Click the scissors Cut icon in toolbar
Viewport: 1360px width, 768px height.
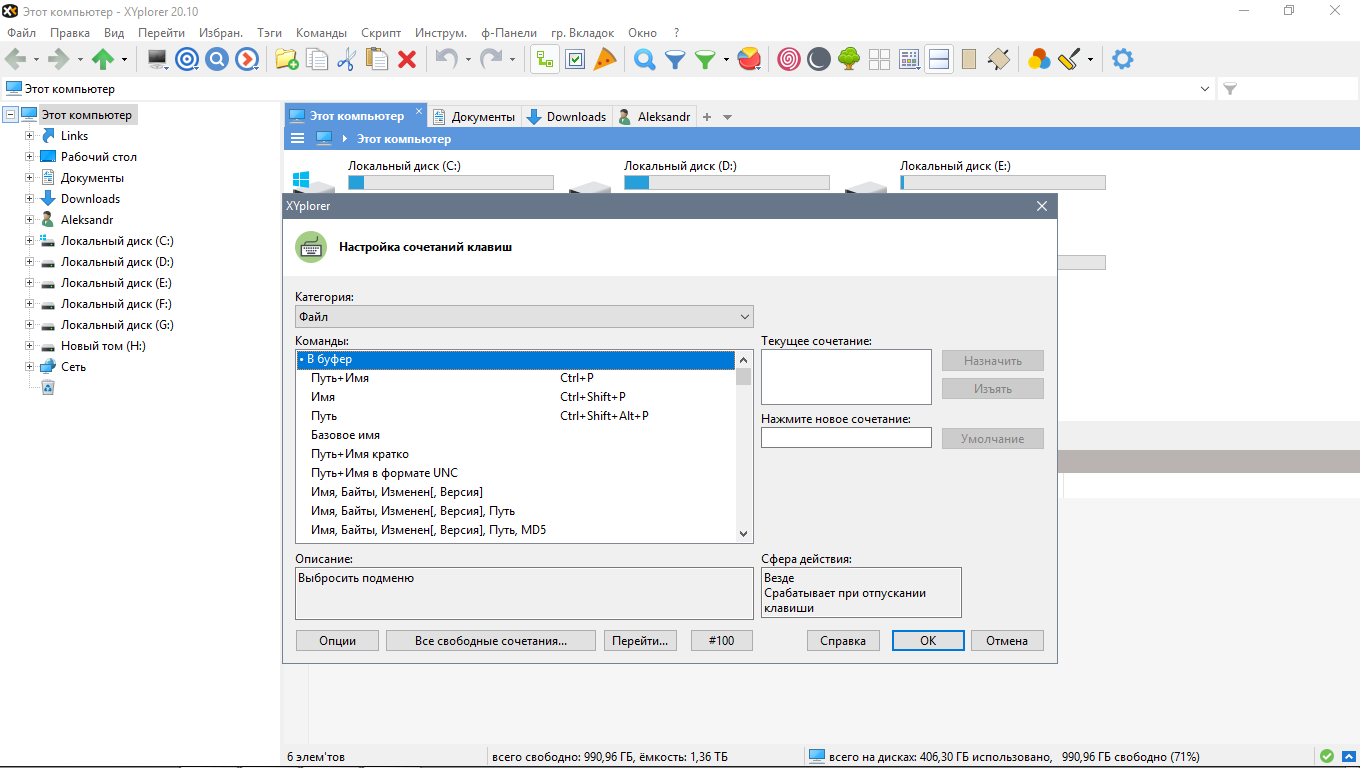pyautogui.click(x=346, y=59)
